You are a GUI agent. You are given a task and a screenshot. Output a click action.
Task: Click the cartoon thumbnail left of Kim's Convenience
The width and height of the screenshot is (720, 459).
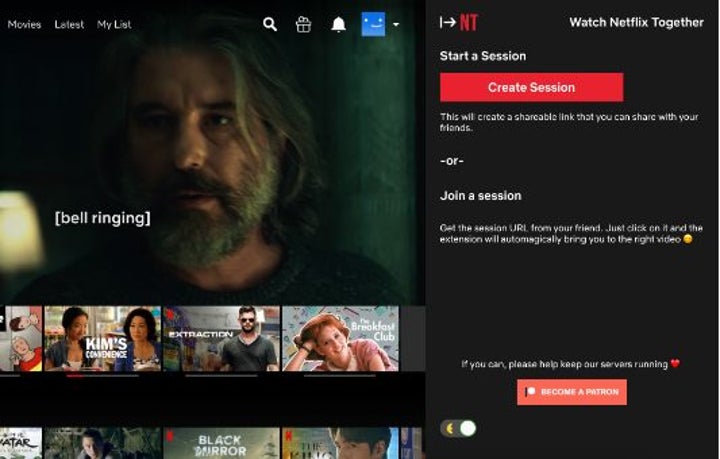coord(21,339)
